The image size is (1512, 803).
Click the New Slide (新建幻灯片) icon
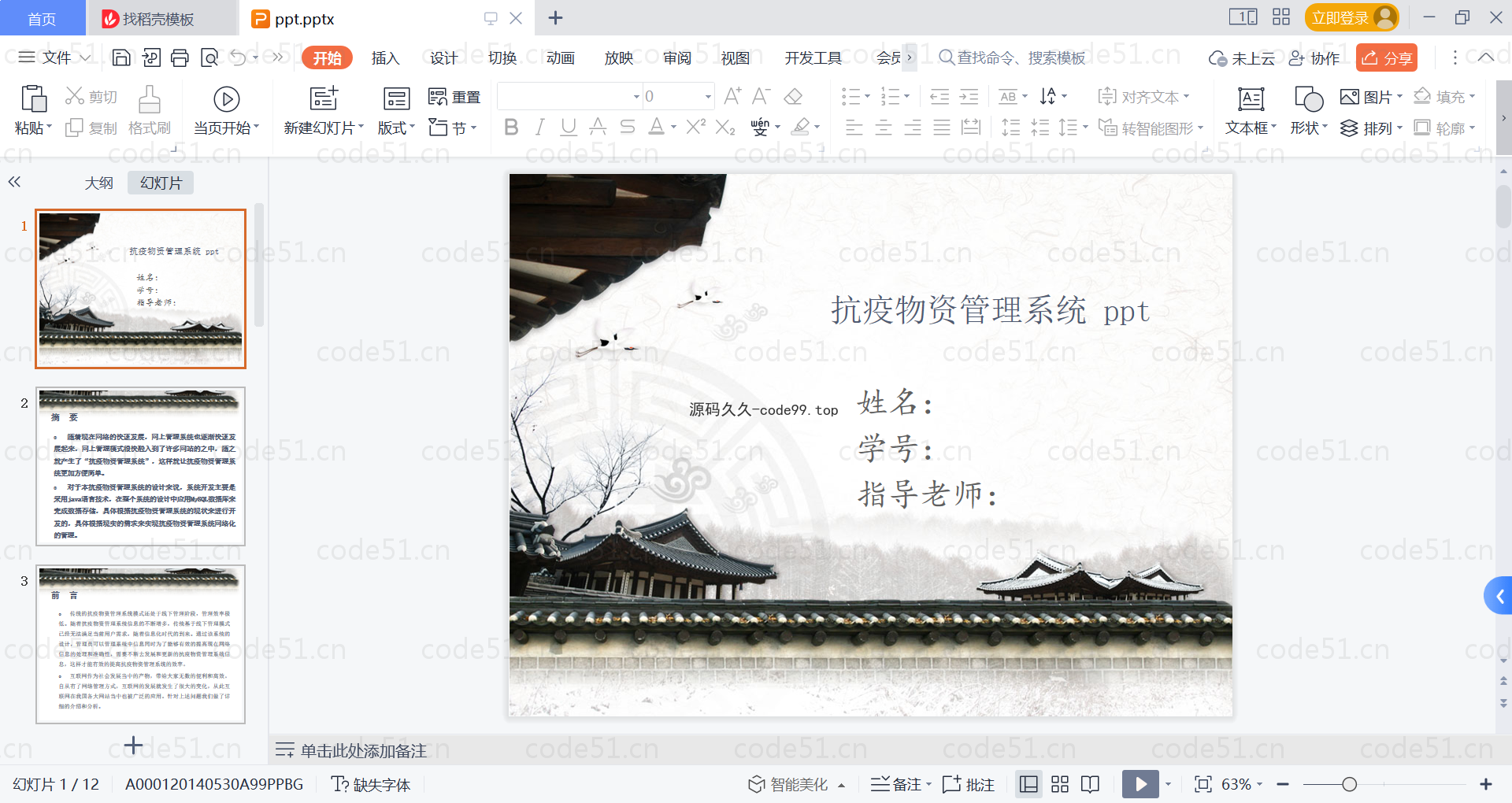point(324,98)
